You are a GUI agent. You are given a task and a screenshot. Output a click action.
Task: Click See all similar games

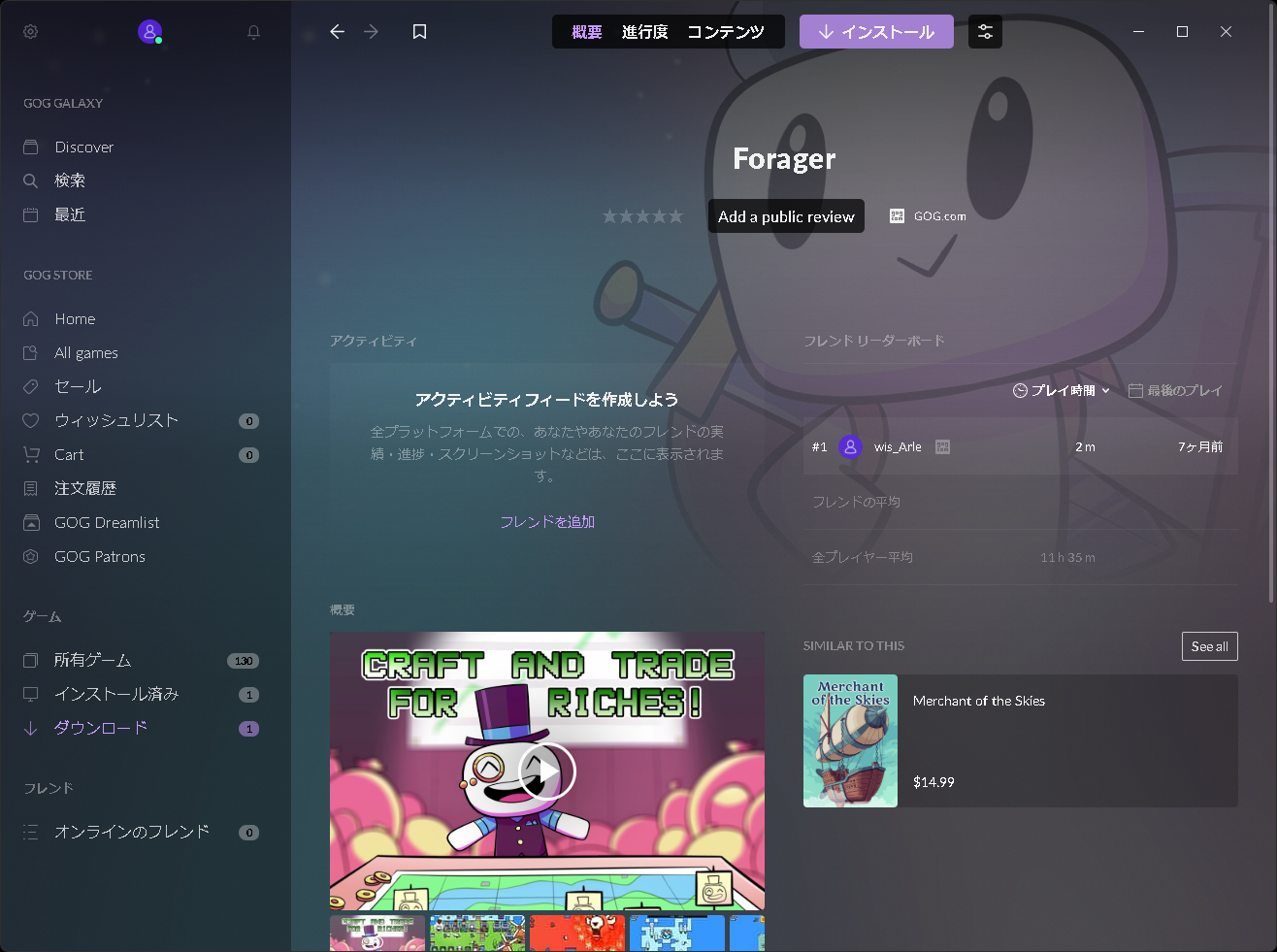click(1210, 646)
